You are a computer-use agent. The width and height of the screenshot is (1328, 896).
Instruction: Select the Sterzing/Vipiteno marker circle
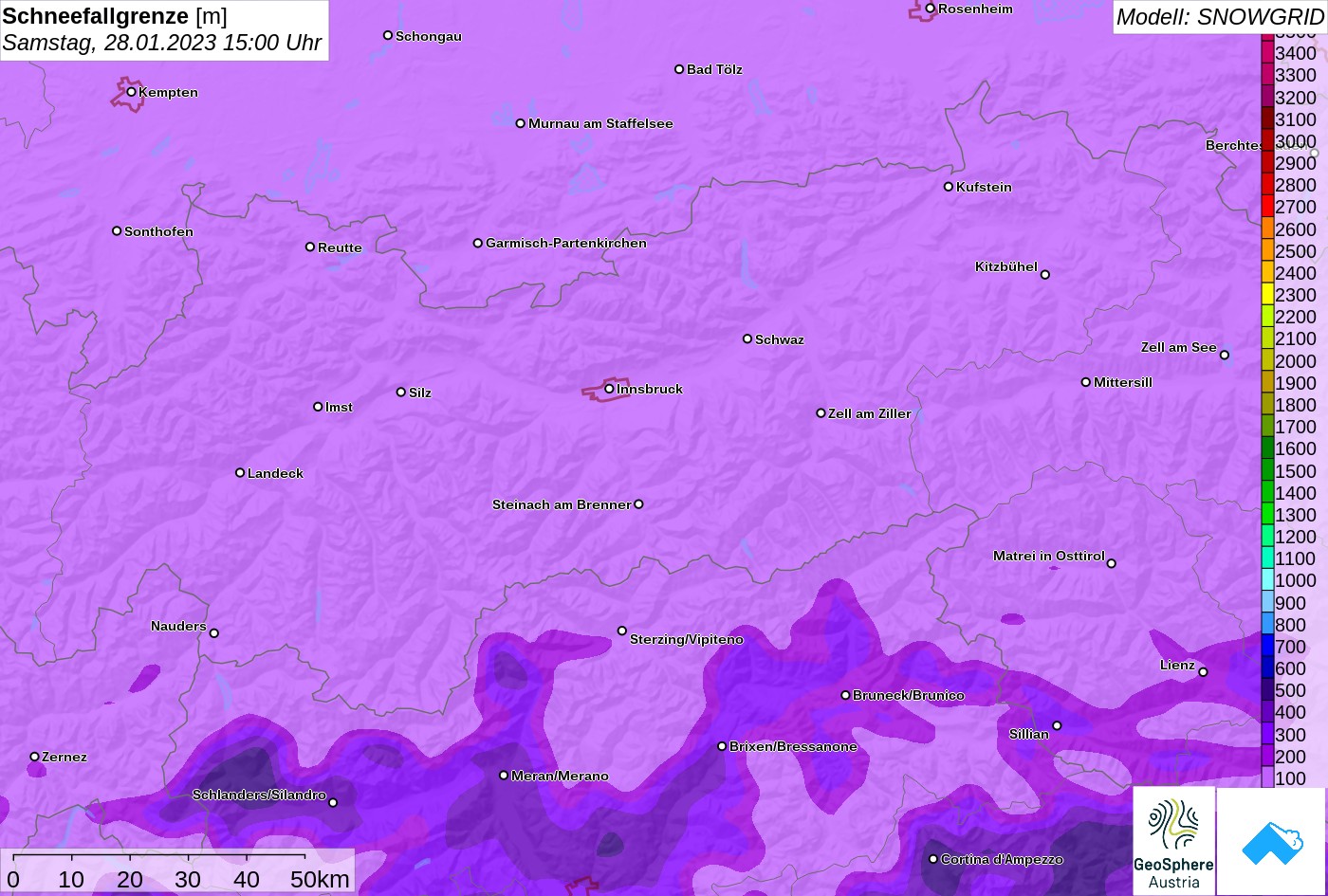pyautogui.click(x=622, y=631)
